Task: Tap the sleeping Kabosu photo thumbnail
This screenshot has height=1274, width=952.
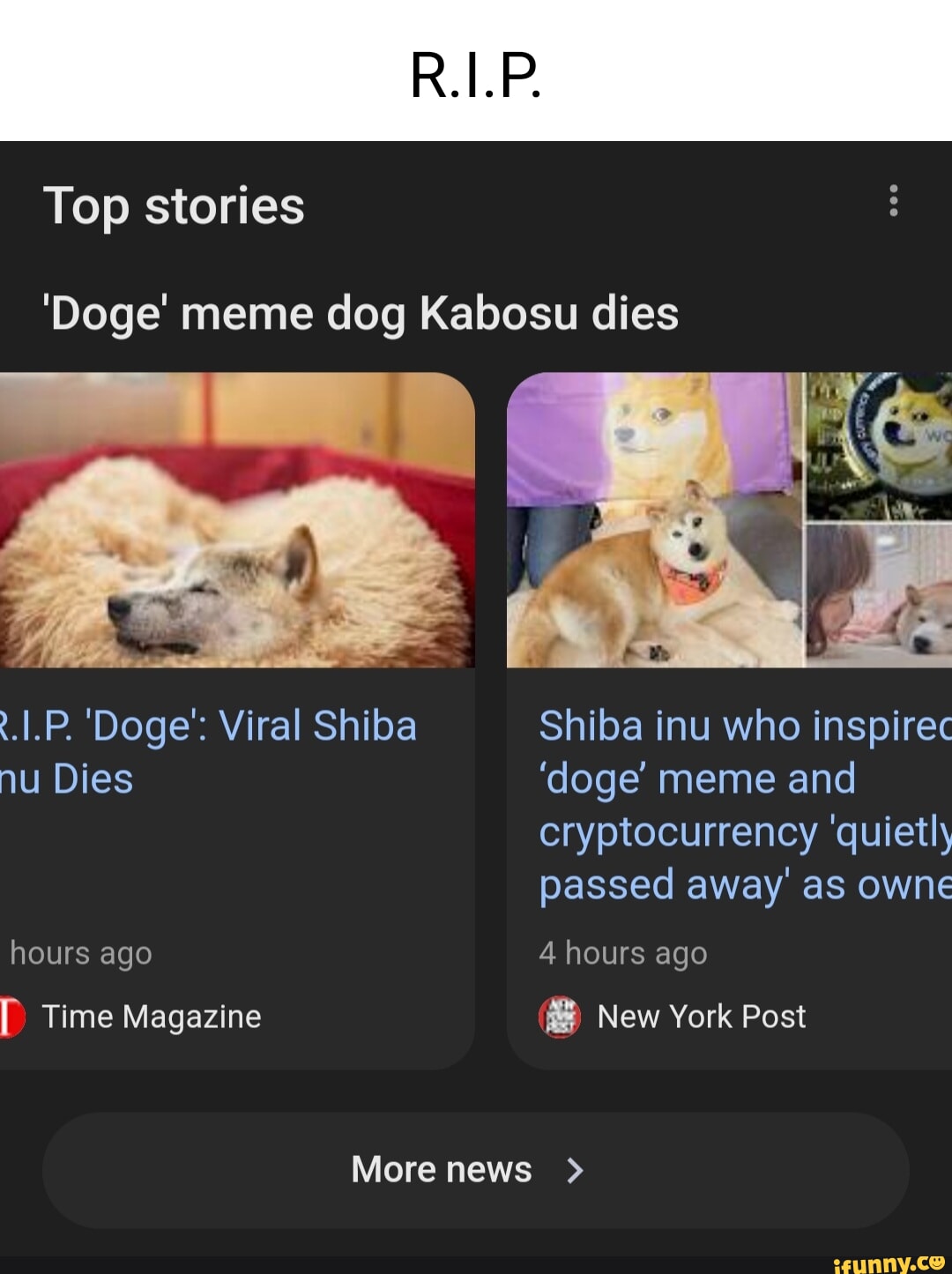Action: 234,520
